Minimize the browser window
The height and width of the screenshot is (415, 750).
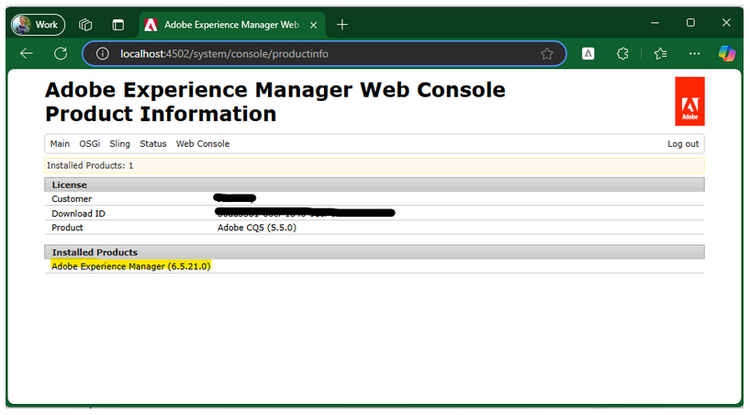point(655,23)
